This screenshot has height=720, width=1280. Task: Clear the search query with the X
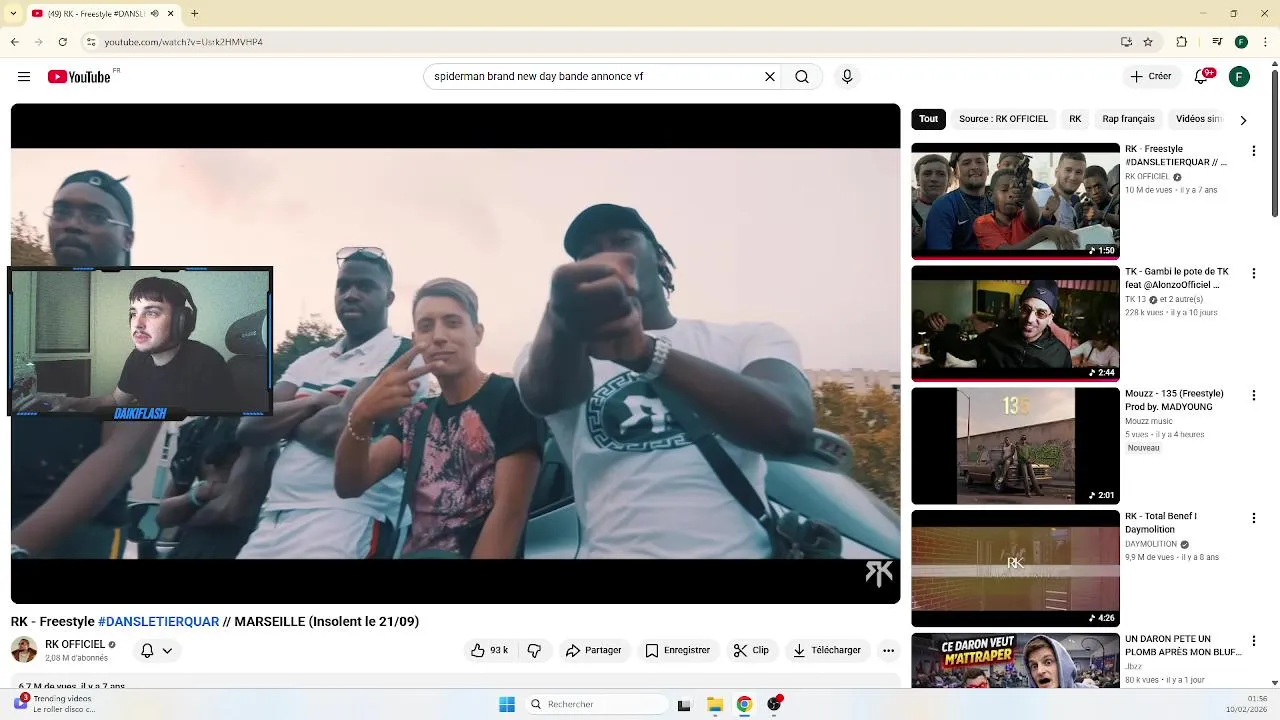point(770,77)
